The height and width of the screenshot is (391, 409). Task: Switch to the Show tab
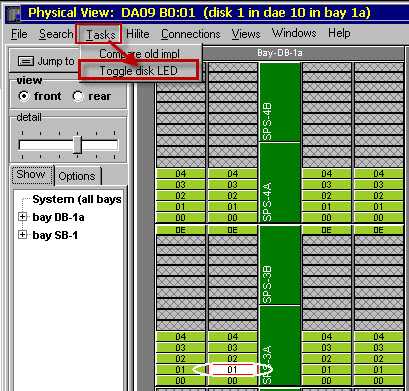pyautogui.click(x=32, y=175)
